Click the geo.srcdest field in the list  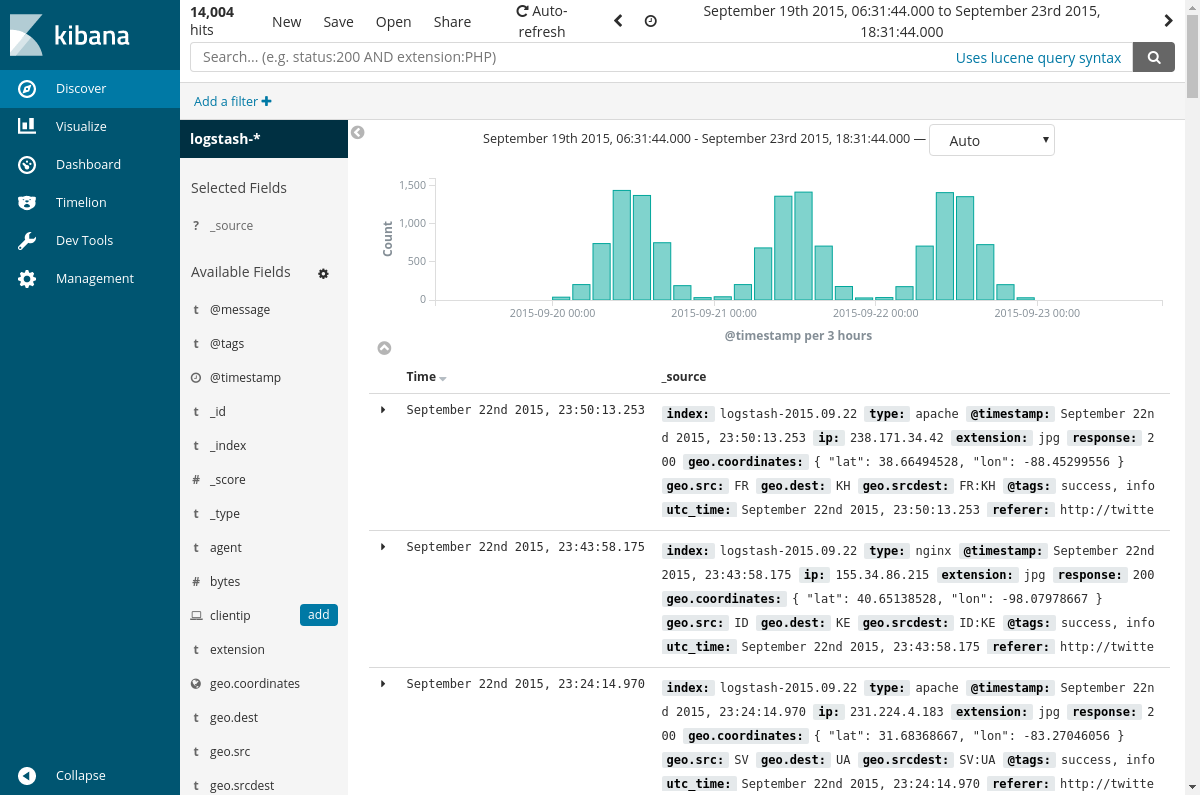click(x=242, y=786)
